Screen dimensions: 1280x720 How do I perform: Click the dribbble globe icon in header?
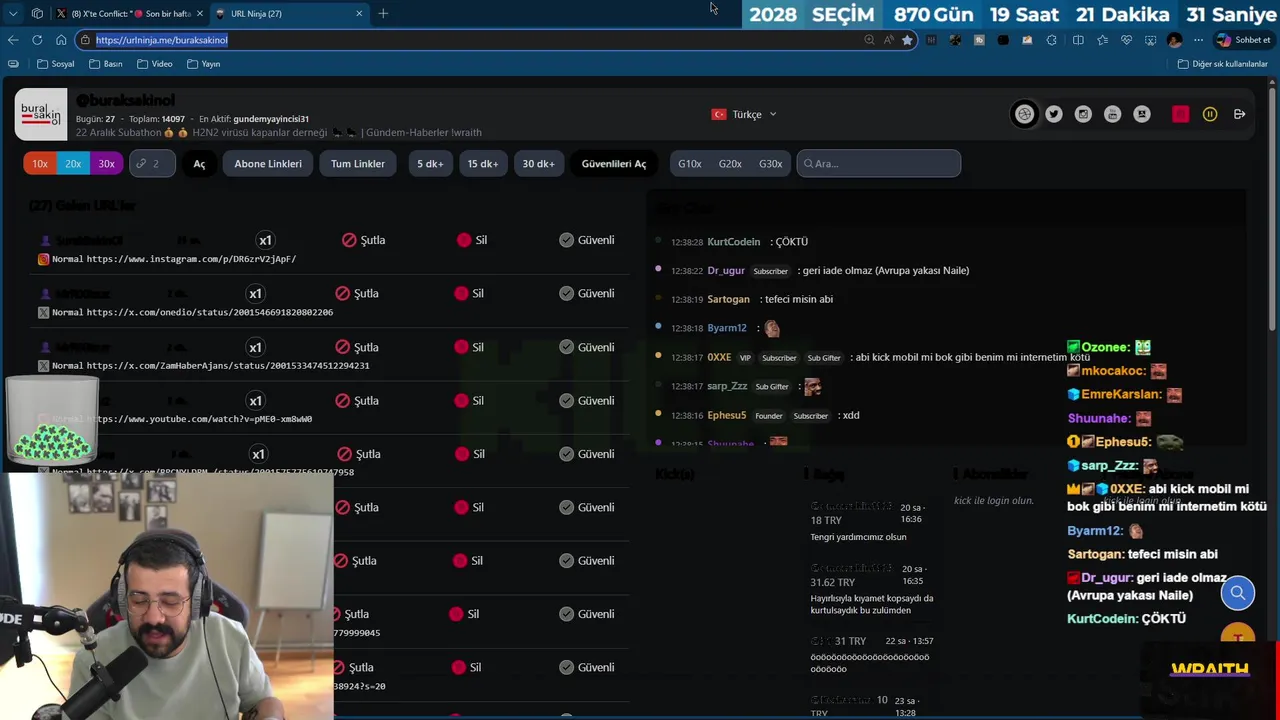pyautogui.click(x=1024, y=114)
